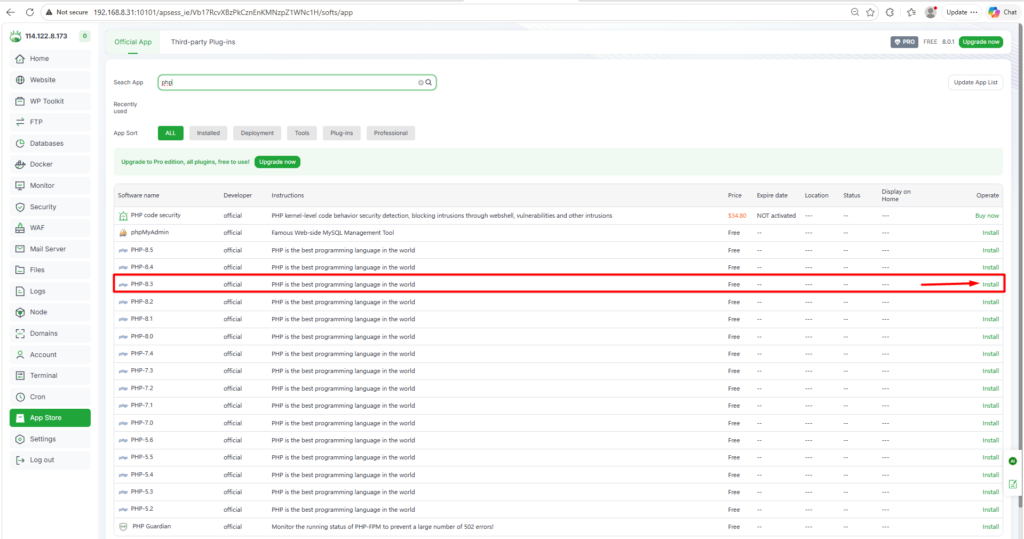Filter apps by Deployment category
The width and height of the screenshot is (1024, 539).
click(x=257, y=133)
